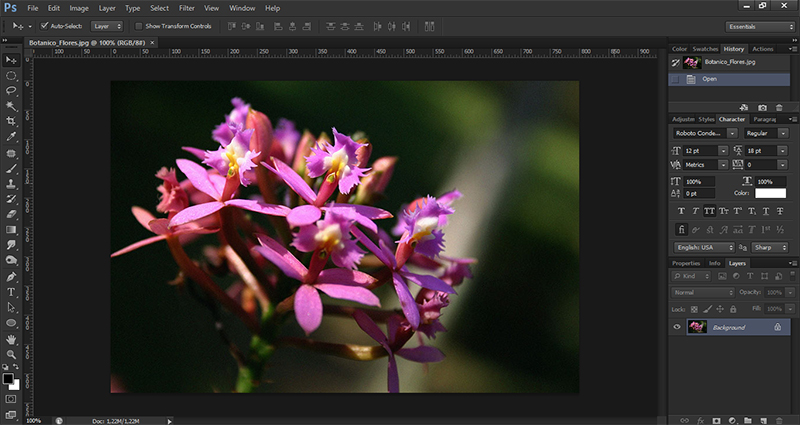Select the Crop tool
Viewport: 800px width, 425px height.
(11, 121)
